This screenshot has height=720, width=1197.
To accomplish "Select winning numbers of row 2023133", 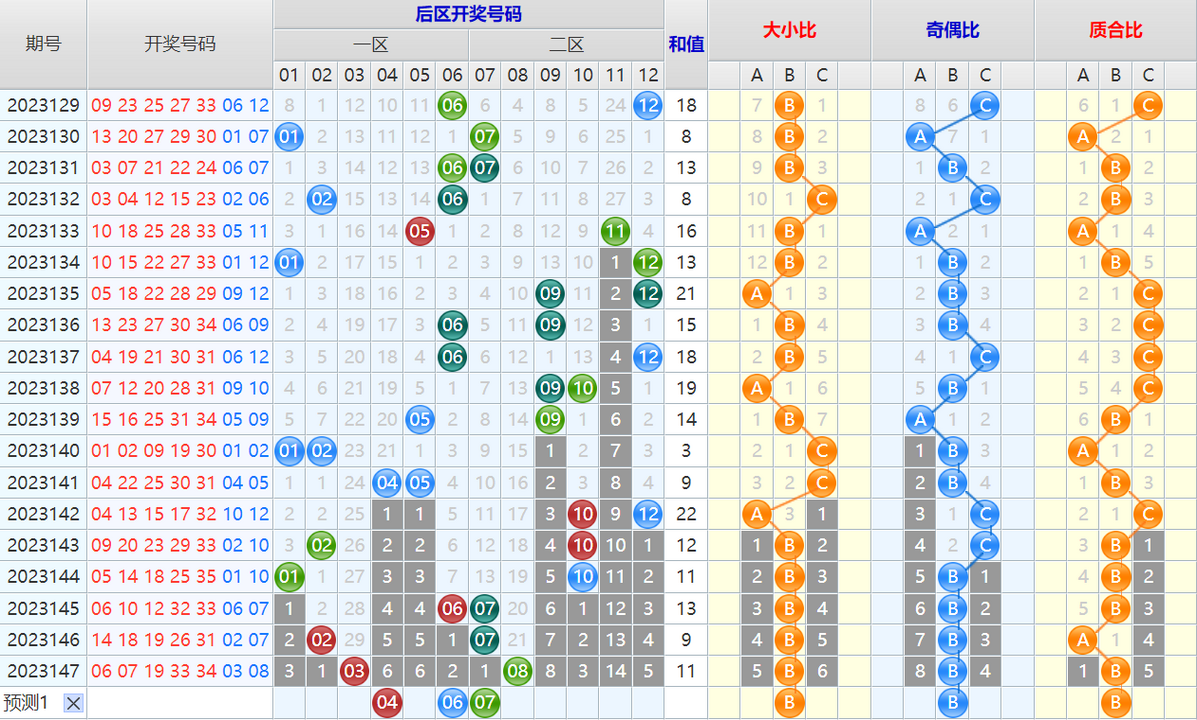I will point(180,231).
